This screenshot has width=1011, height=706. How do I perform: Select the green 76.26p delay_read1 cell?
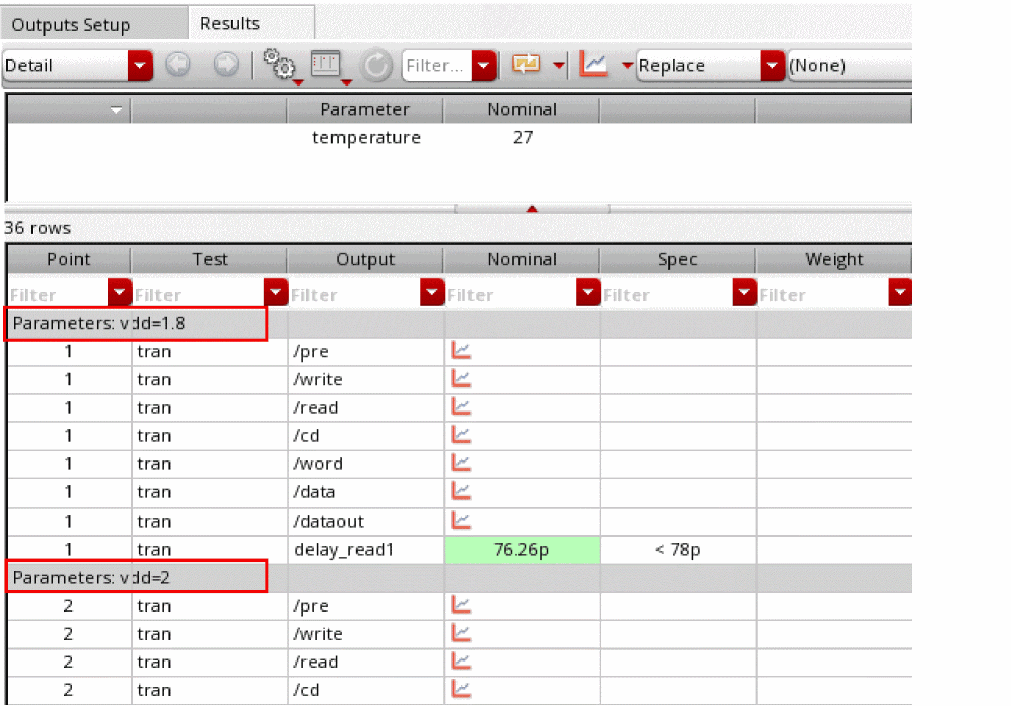click(x=521, y=549)
